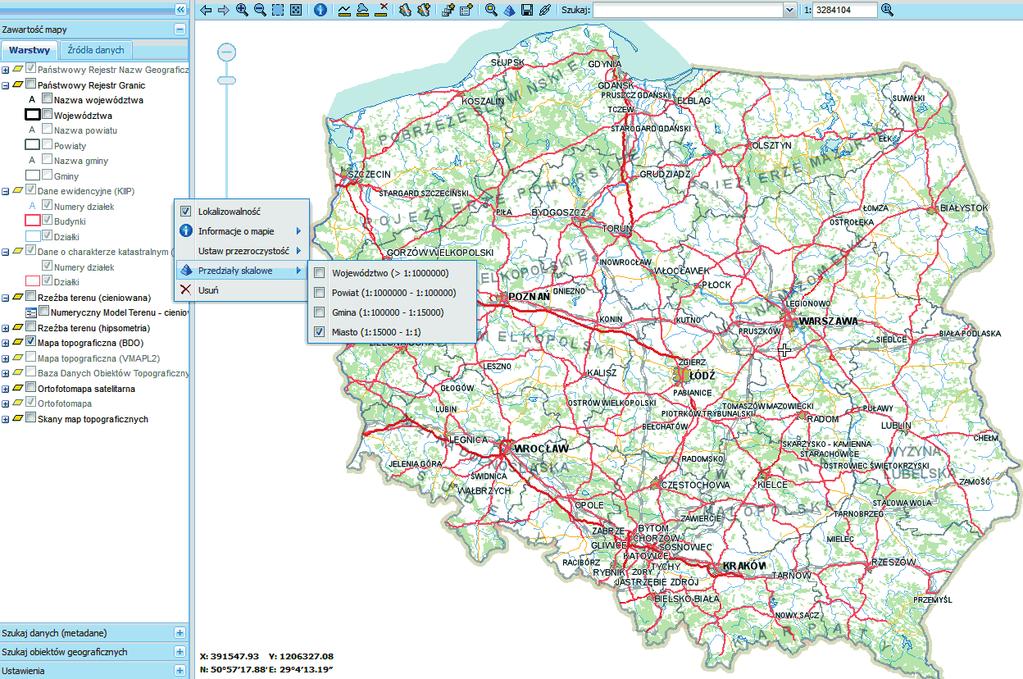
Task: Enable Skany map topograficznych checkbox
Action: pos(31,418)
